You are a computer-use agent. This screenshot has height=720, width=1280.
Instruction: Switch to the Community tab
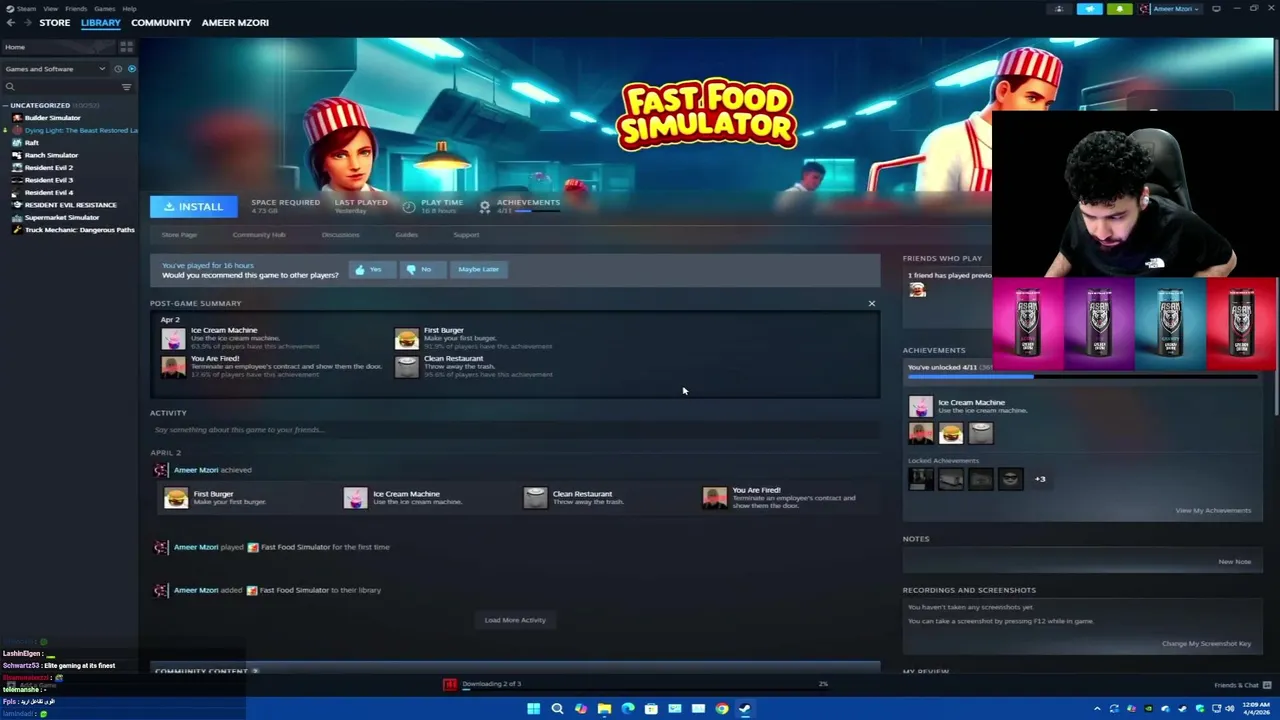[161, 22]
